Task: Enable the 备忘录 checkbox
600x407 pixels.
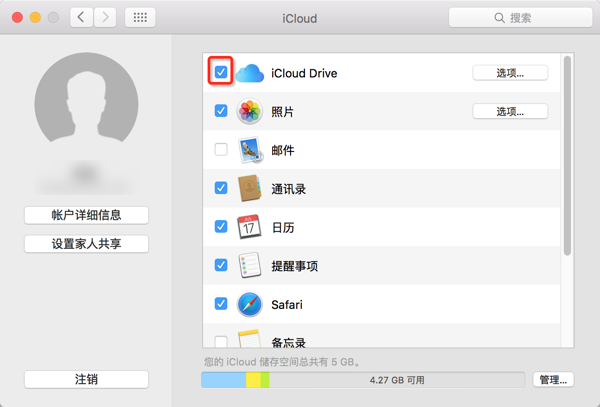Action: point(221,341)
